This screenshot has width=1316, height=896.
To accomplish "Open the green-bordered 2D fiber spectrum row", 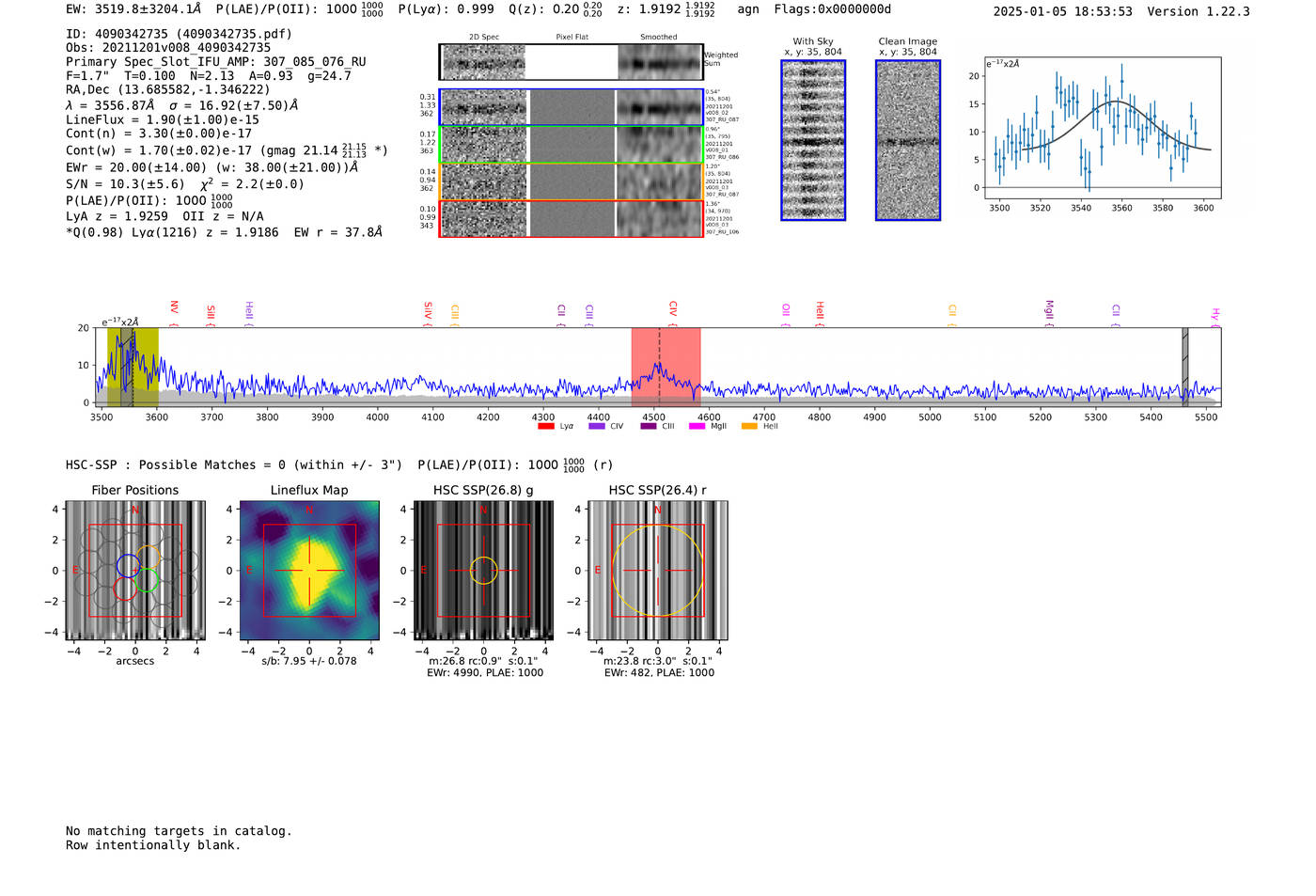I will (x=572, y=145).
